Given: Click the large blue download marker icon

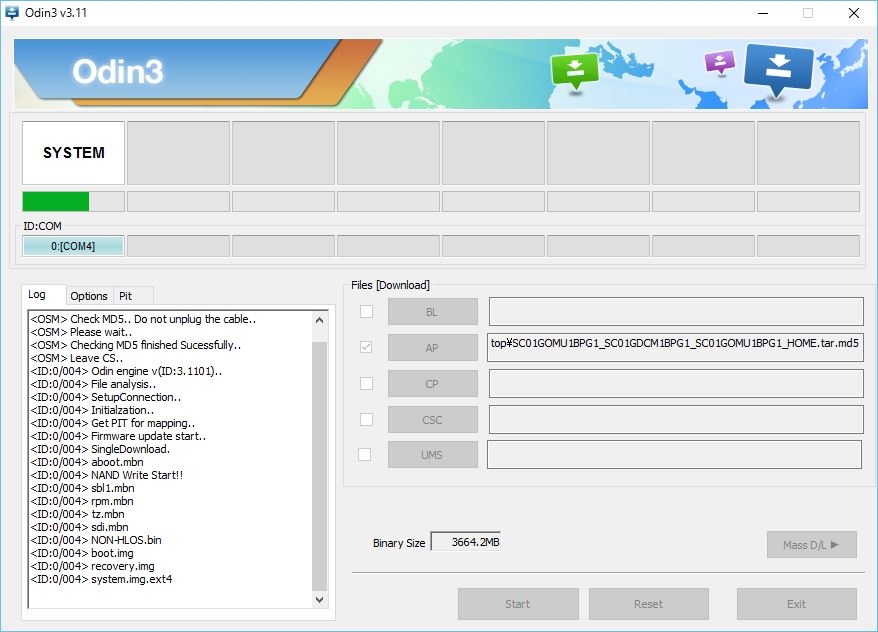Looking at the screenshot, I should (x=779, y=69).
